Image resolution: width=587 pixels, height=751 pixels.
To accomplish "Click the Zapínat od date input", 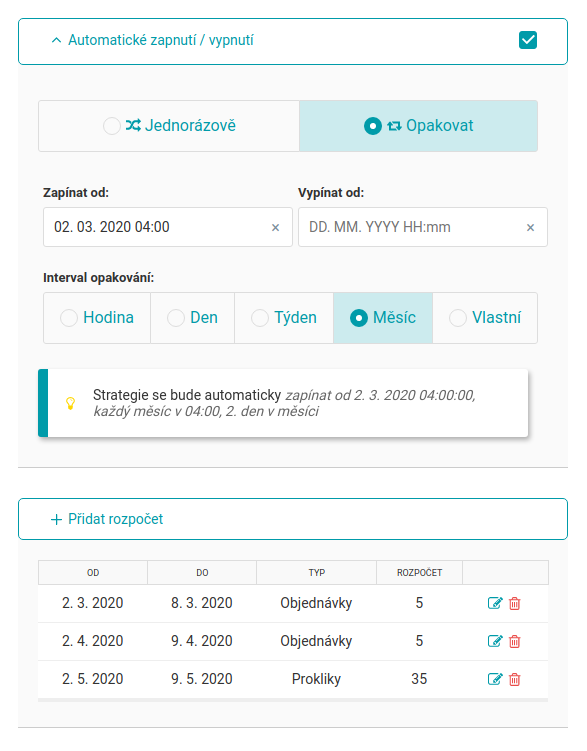I will (158, 227).
